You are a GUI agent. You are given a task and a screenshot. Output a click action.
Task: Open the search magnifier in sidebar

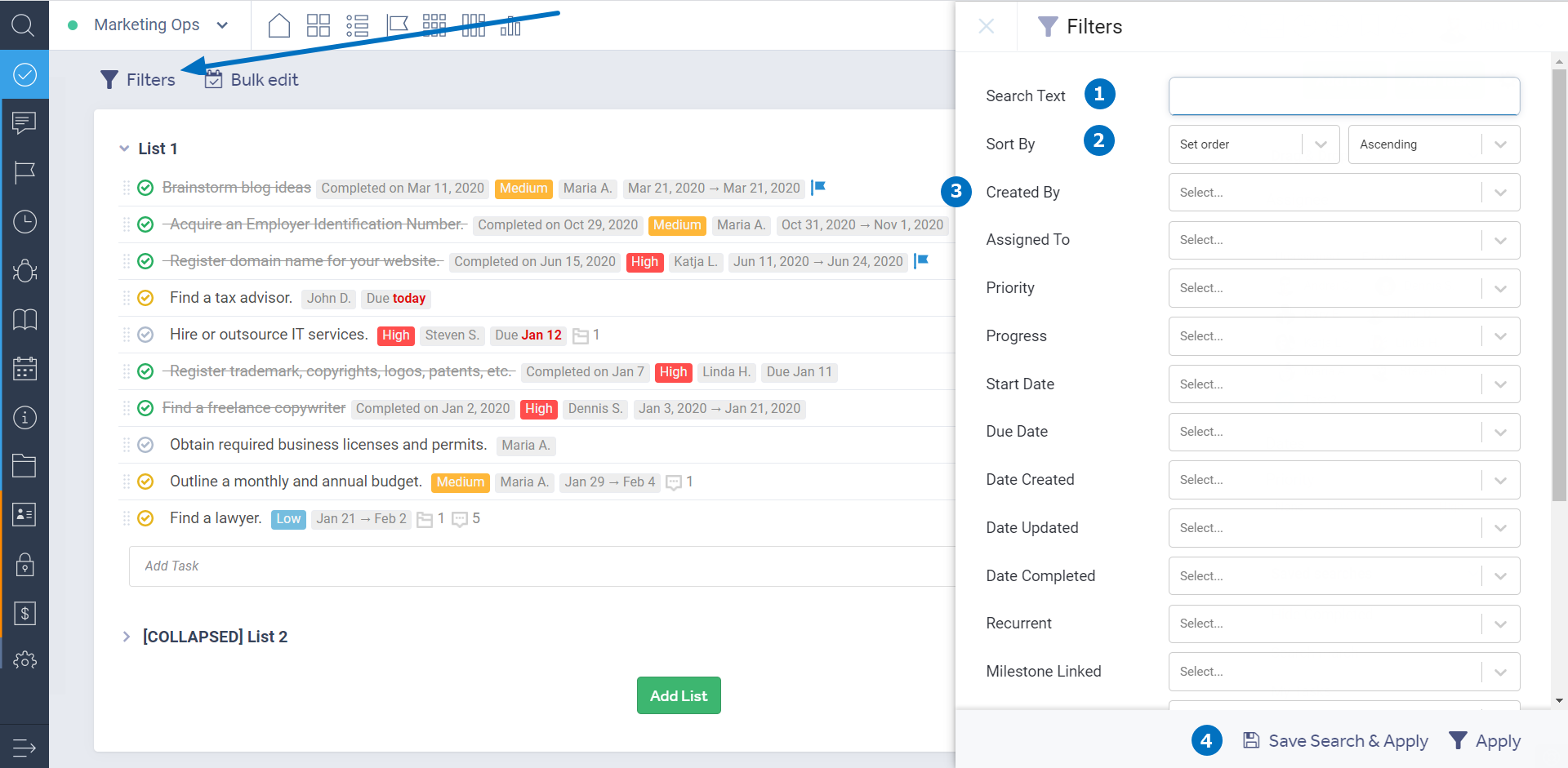click(x=23, y=25)
